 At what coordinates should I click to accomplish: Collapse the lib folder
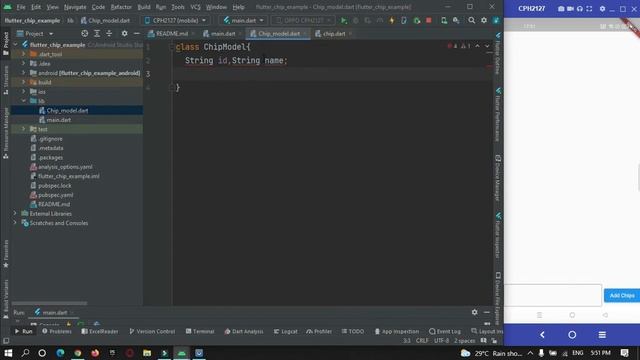pyautogui.click(x=24, y=101)
